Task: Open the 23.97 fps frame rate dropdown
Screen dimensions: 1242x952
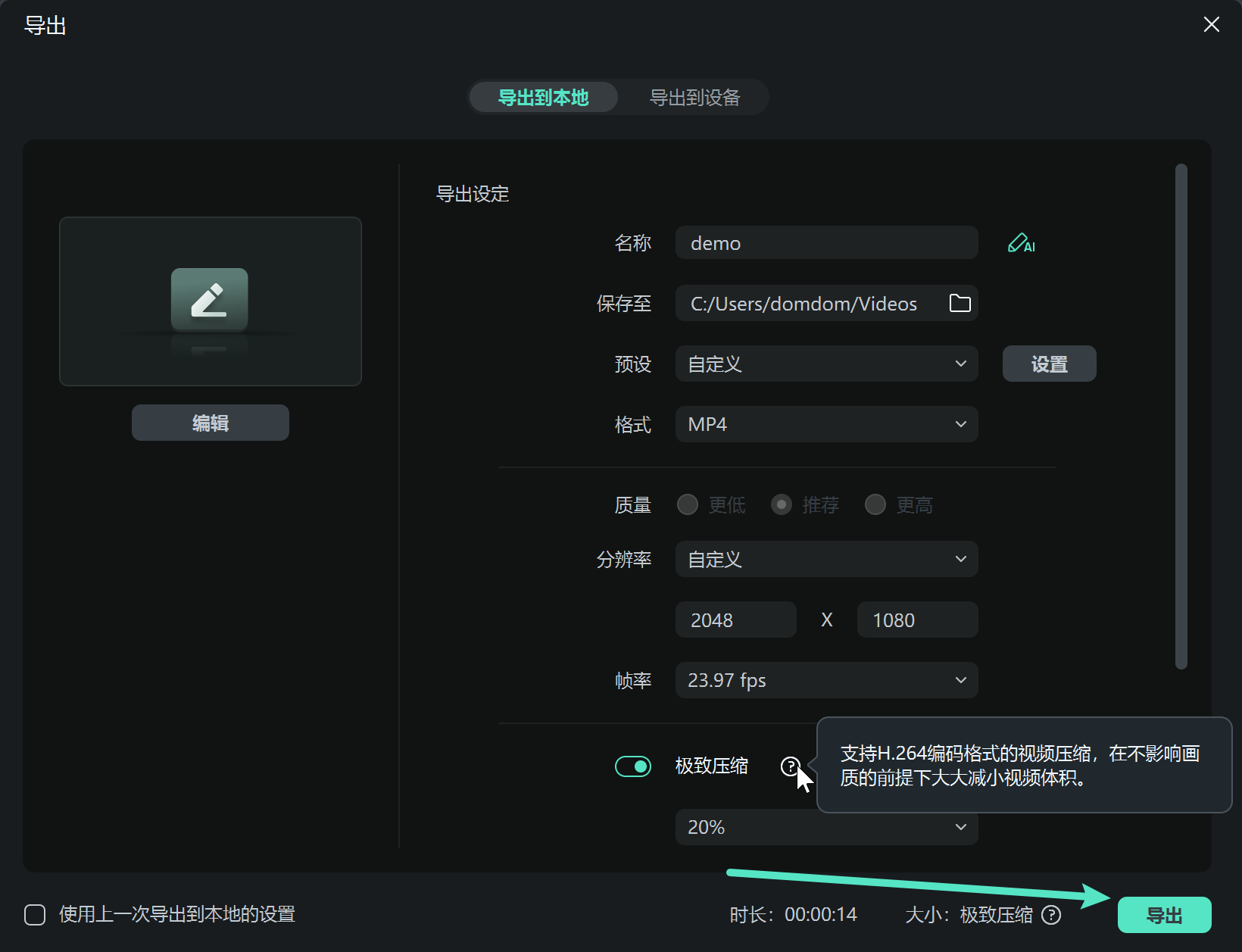Action: click(825, 680)
